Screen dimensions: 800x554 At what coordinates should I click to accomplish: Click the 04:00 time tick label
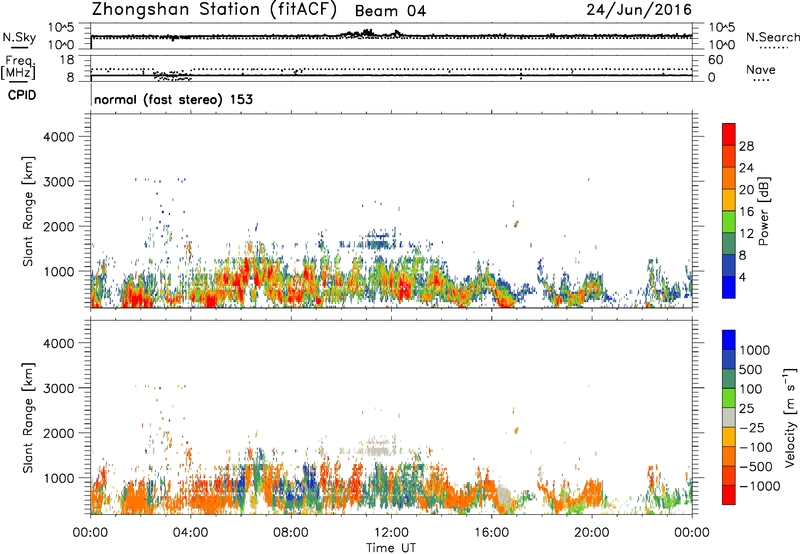click(x=191, y=533)
